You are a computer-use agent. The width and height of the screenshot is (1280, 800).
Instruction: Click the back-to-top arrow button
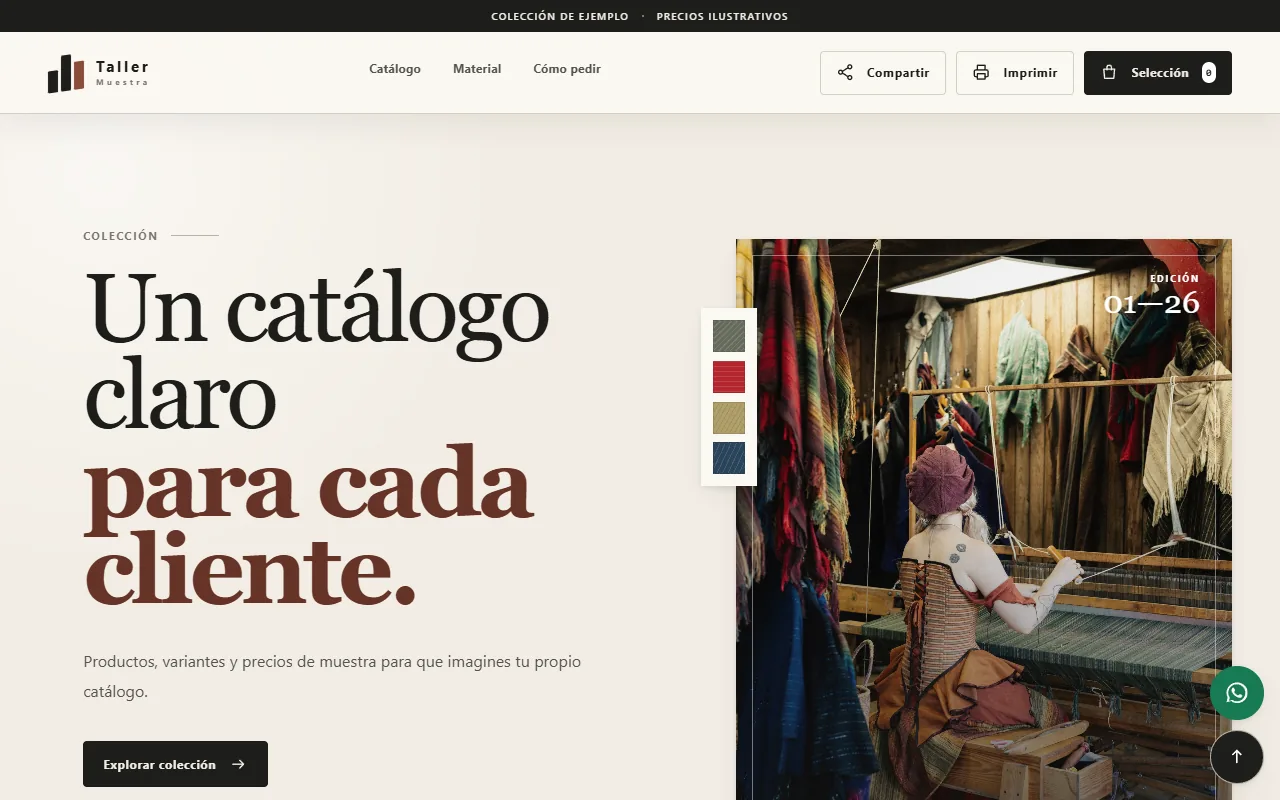[x=1237, y=757]
